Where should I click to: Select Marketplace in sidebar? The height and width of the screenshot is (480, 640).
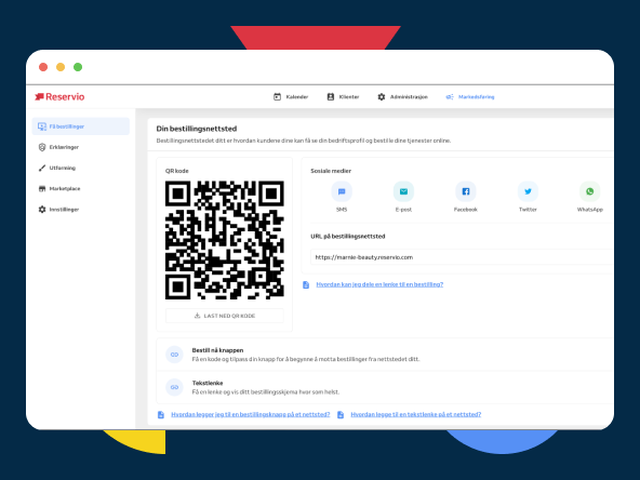[x=81, y=189]
